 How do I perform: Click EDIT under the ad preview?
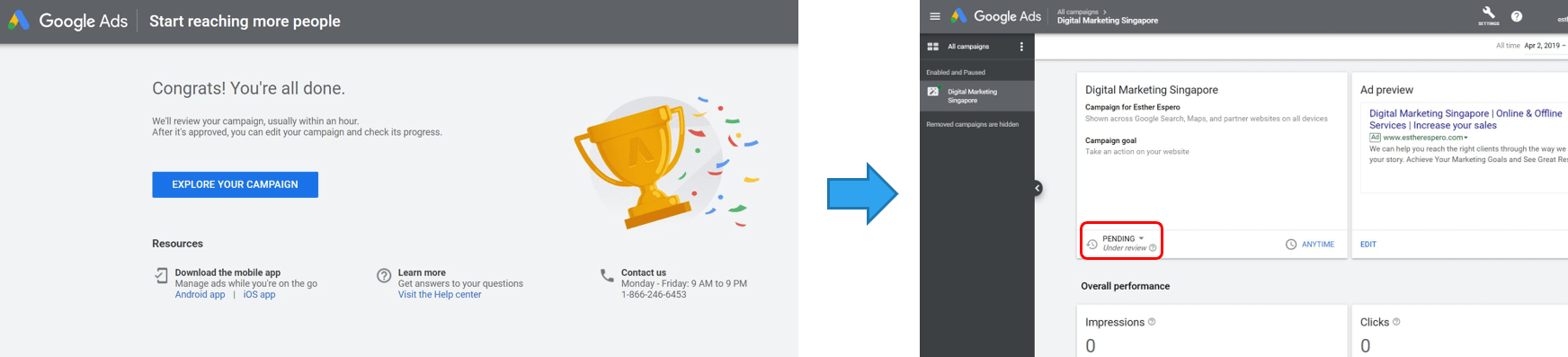coord(1368,245)
